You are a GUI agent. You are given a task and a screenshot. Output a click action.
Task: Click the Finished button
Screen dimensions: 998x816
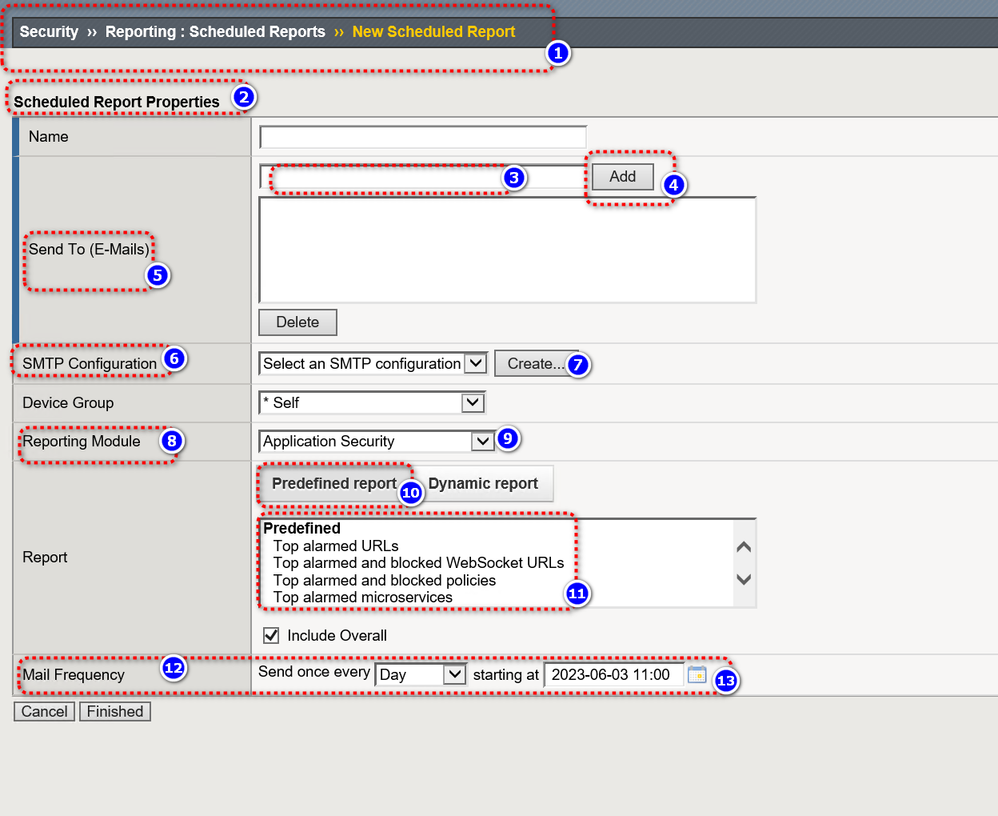pos(115,711)
